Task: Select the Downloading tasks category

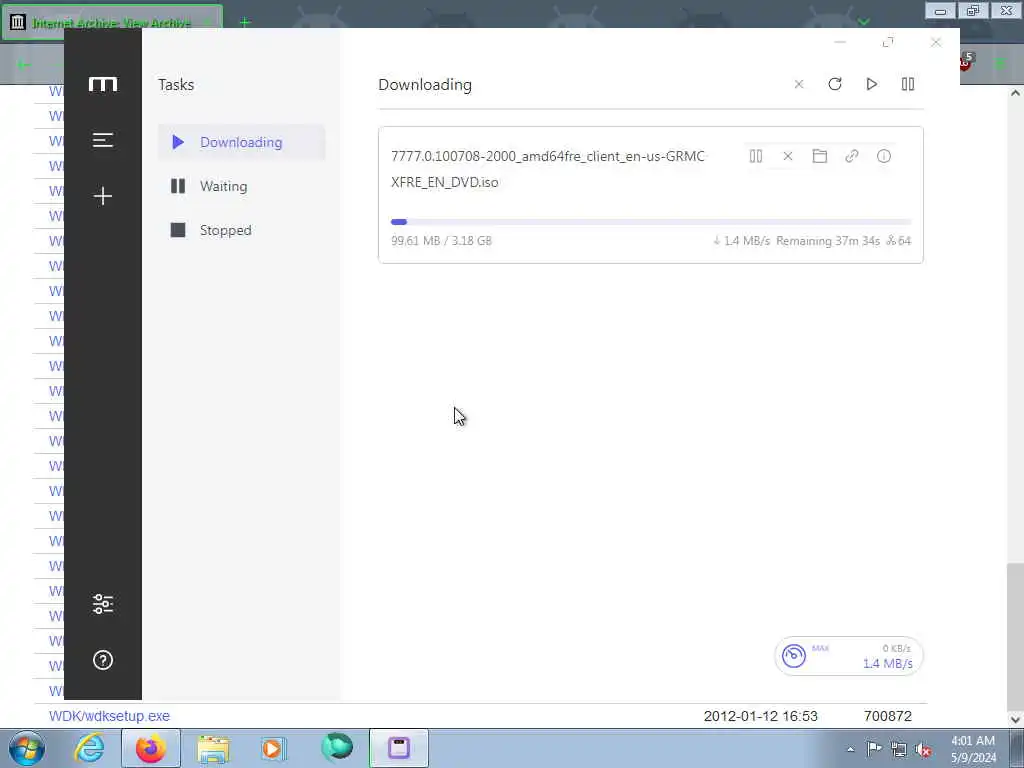Action: pyautogui.click(x=242, y=142)
